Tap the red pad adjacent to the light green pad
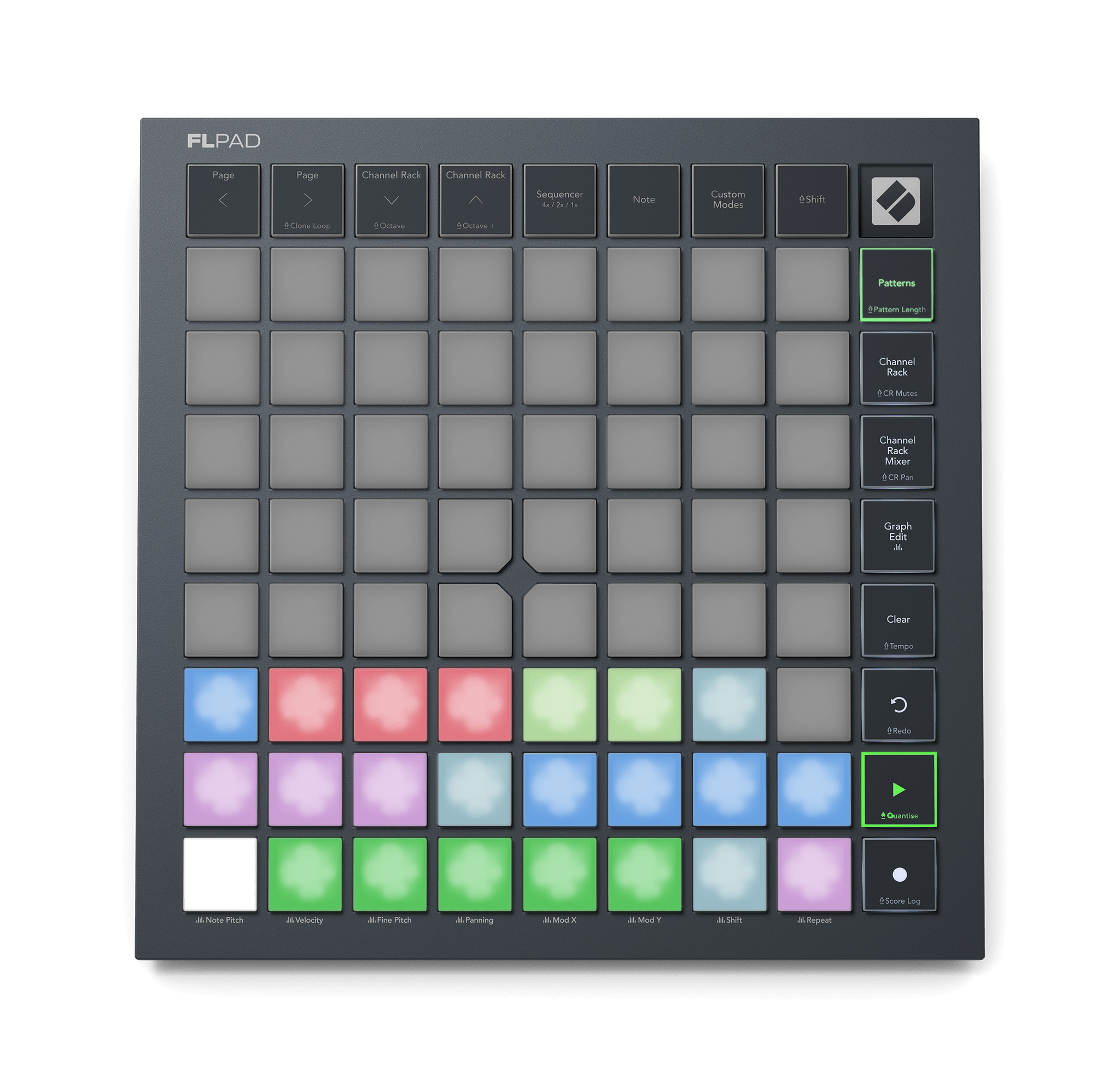 pyautogui.click(x=475, y=705)
